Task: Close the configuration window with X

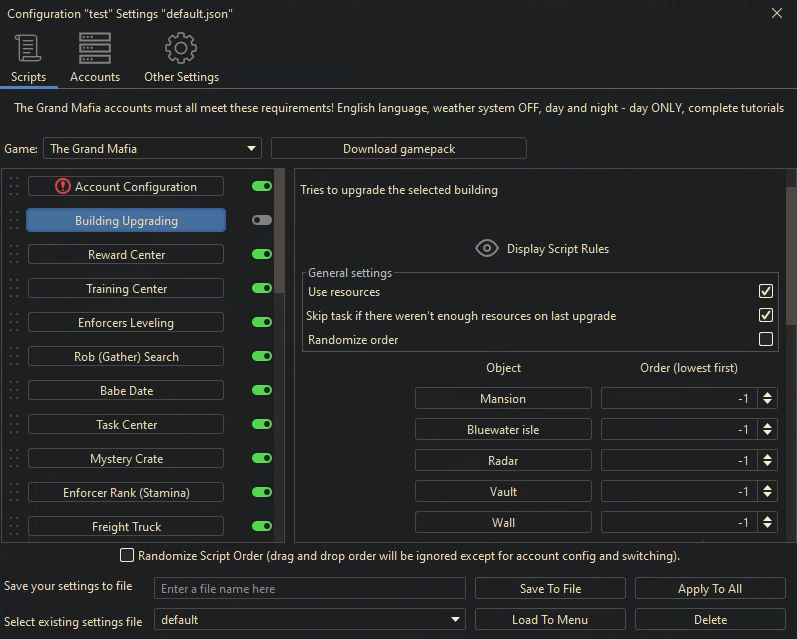Action: [777, 13]
